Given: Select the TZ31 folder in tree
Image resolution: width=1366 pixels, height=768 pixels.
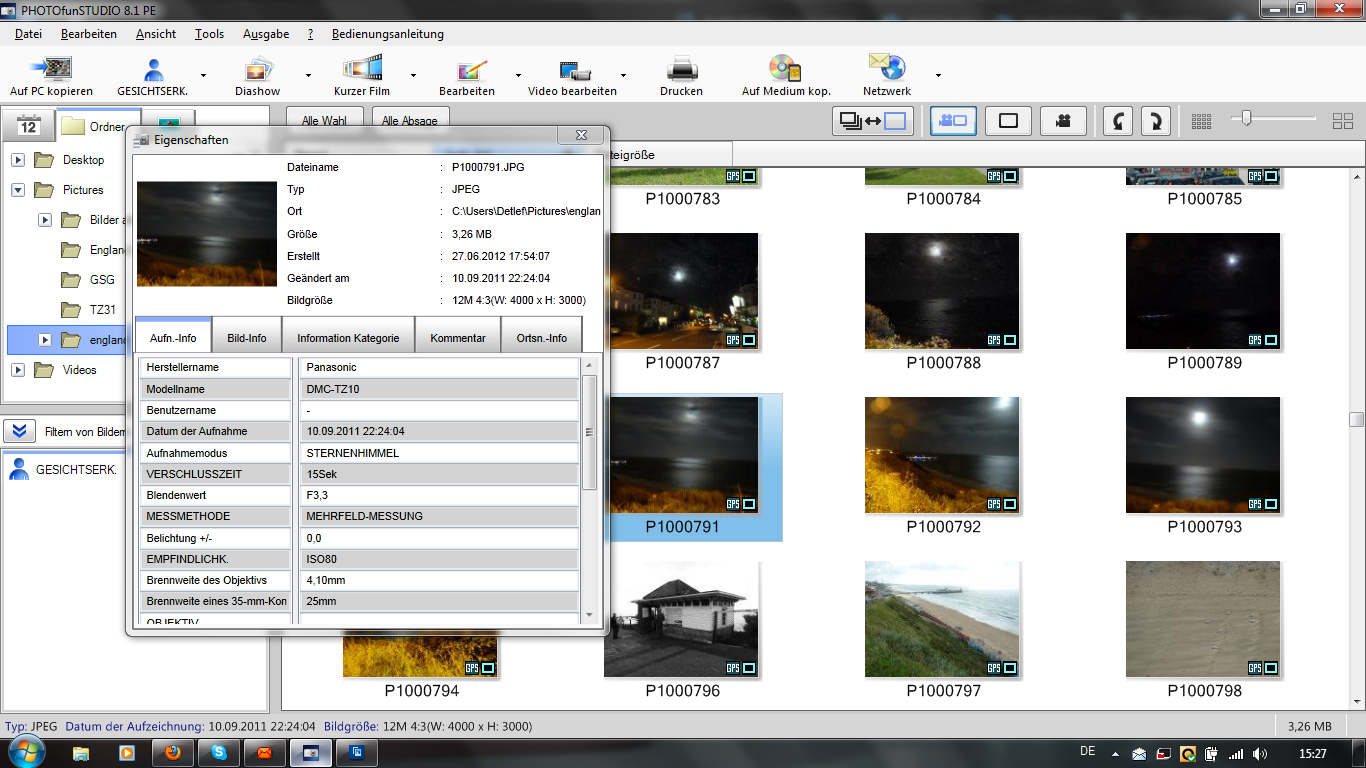Looking at the screenshot, I should pyautogui.click(x=103, y=310).
